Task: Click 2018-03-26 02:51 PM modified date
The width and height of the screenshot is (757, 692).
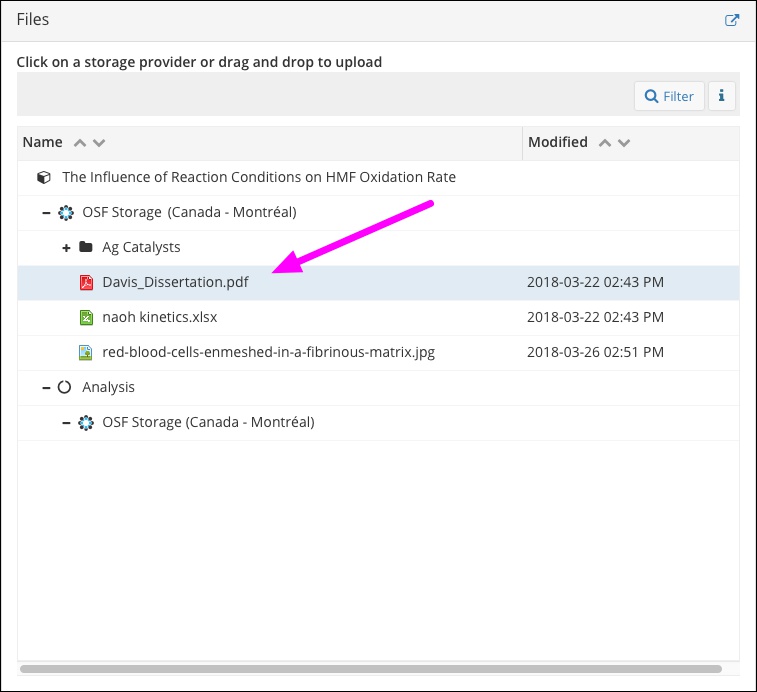Action: [595, 353]
